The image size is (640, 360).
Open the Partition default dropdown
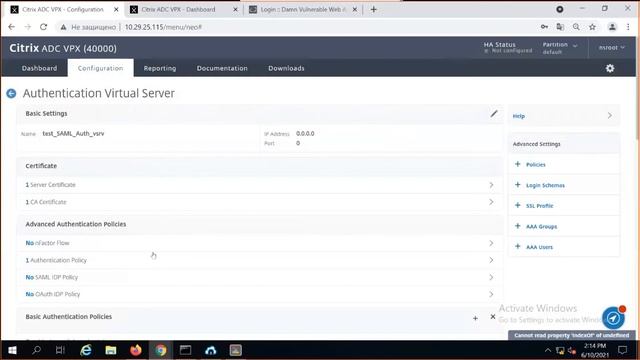pyautogui.click(x=560, y=48)
